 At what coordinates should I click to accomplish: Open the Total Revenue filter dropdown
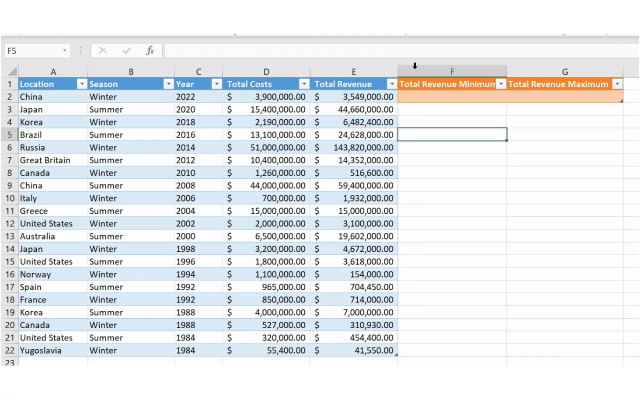pos(392,84)
